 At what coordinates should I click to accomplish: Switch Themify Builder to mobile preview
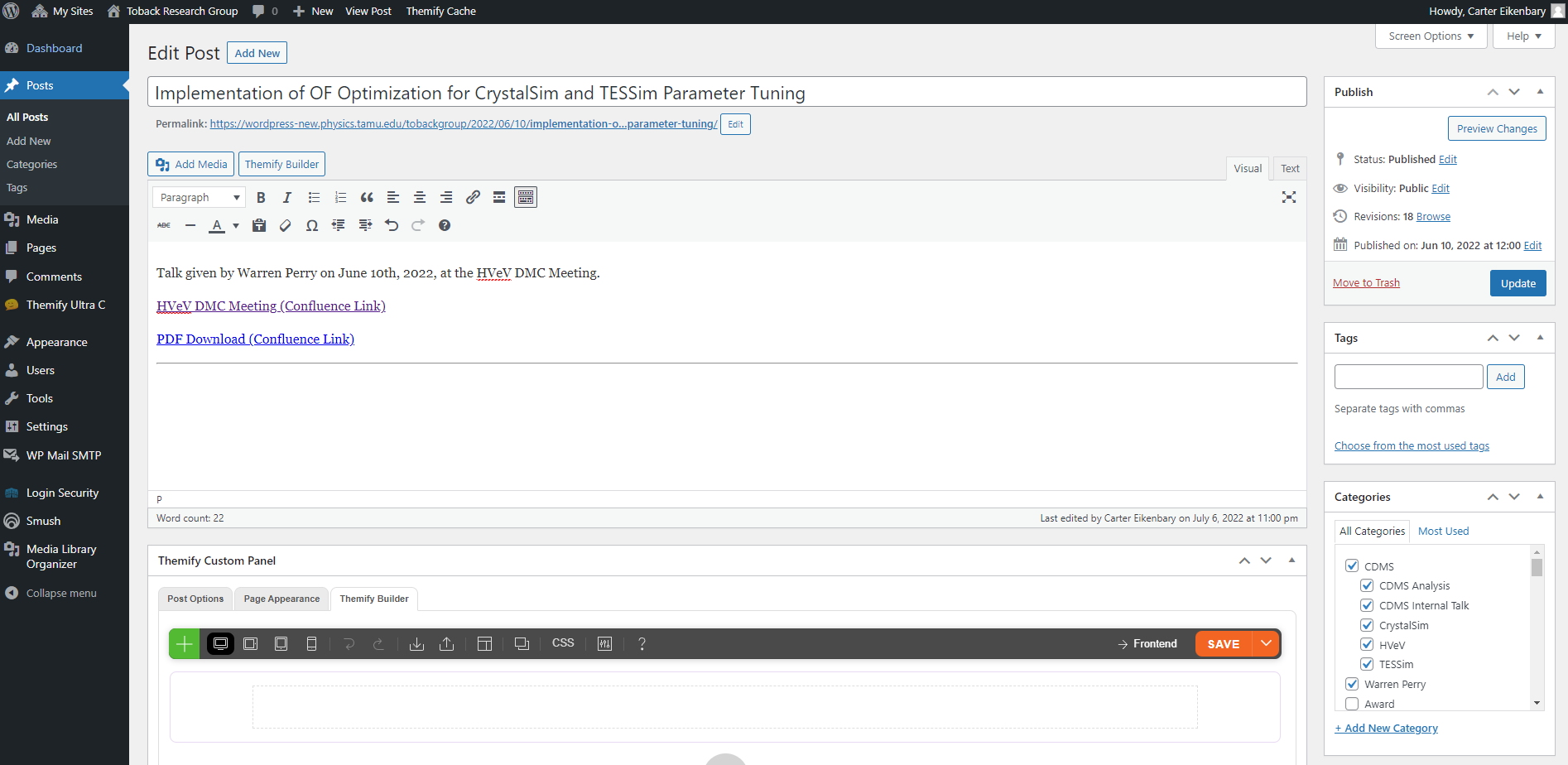(x=312, y=643)
